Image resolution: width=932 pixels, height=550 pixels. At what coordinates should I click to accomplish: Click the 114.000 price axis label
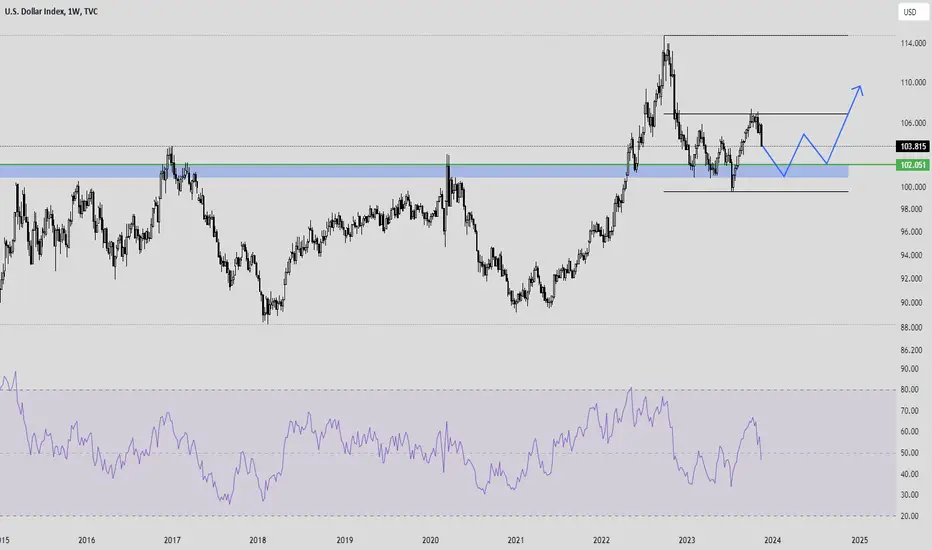click(x=913, y=43)
